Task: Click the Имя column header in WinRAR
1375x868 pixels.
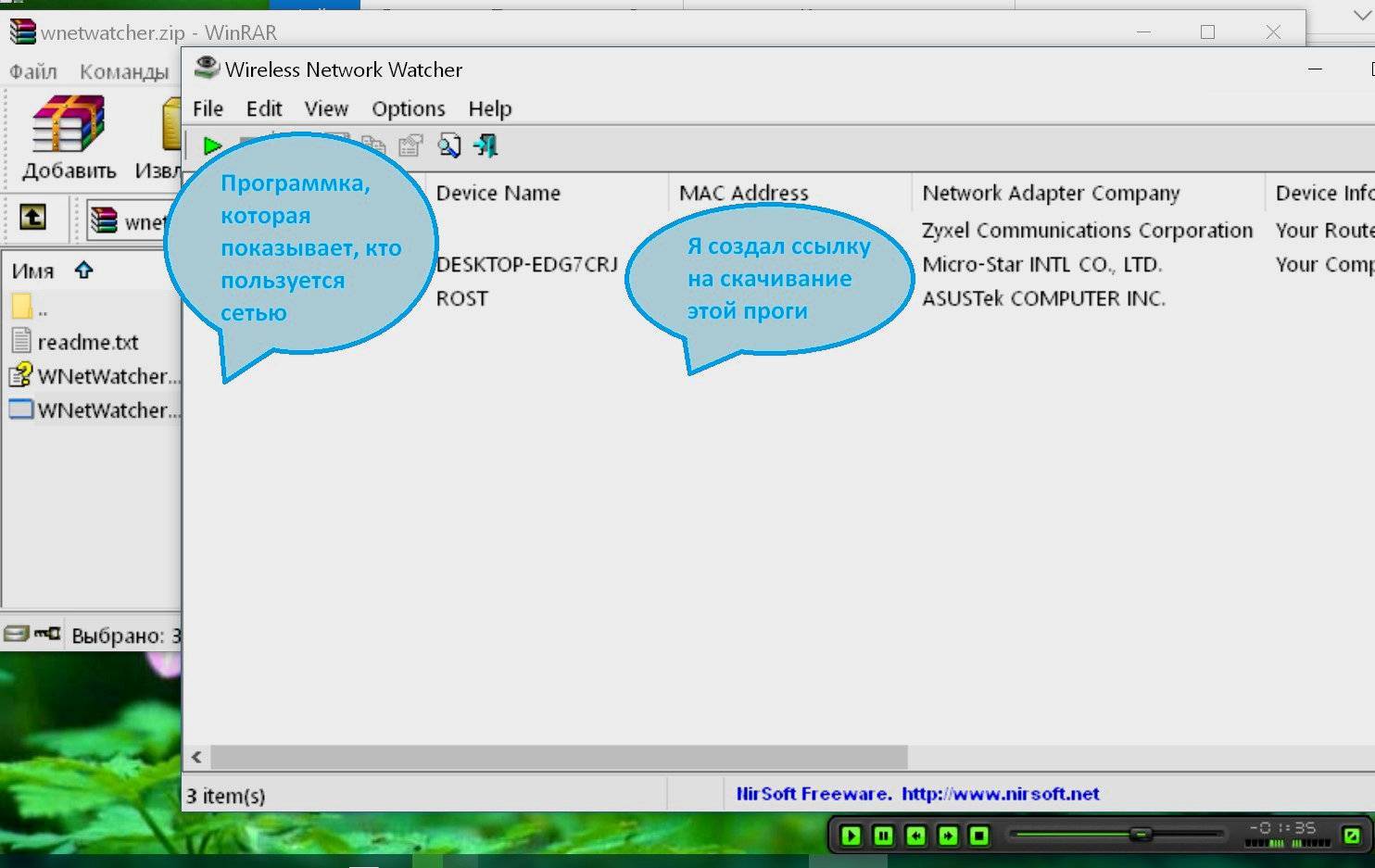Action: pyautogui.click(x=33, y=270)
